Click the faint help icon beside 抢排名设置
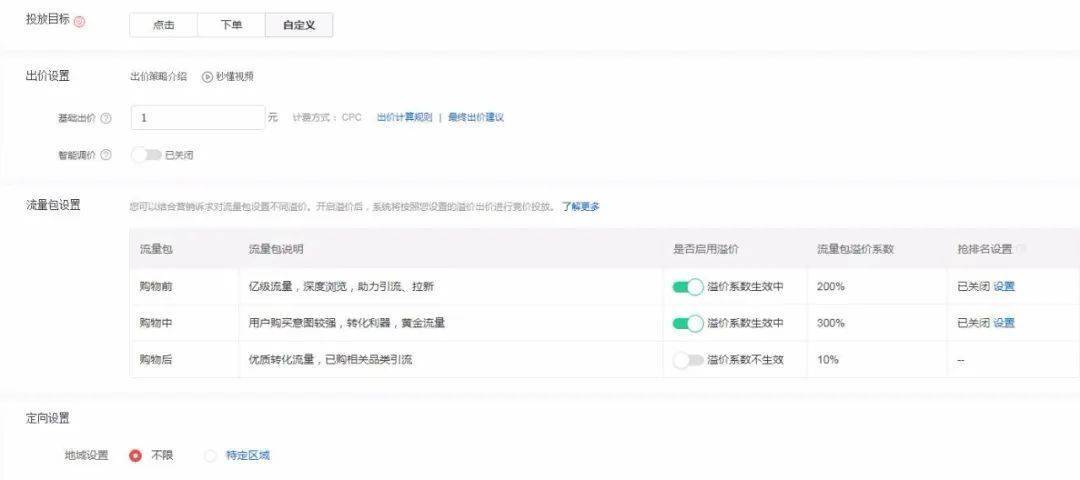This screenshot has height=480, width=1080. 1021,249
